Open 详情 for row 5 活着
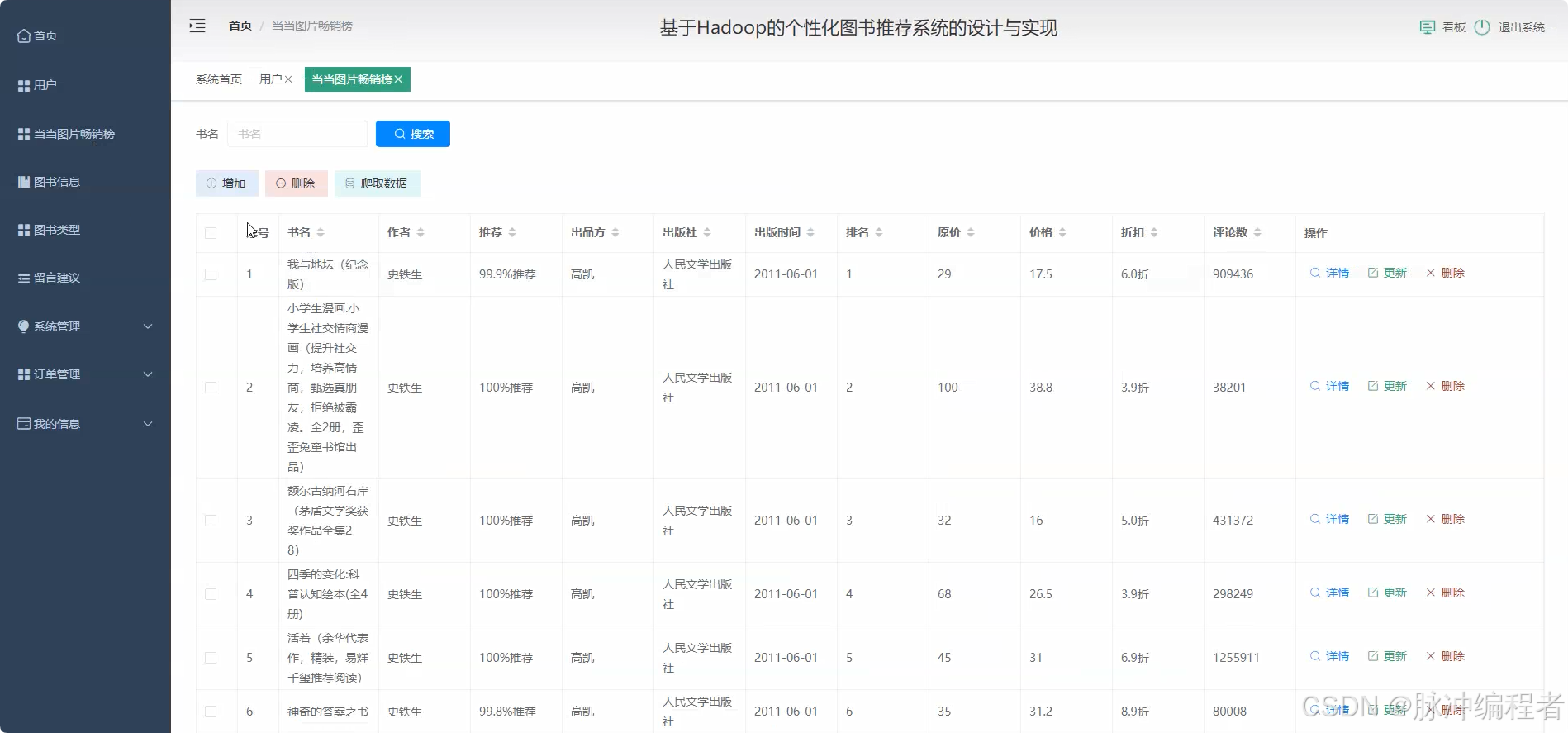The height and width of the screenshot is (733, 1568). click(x=1329, y=656)
